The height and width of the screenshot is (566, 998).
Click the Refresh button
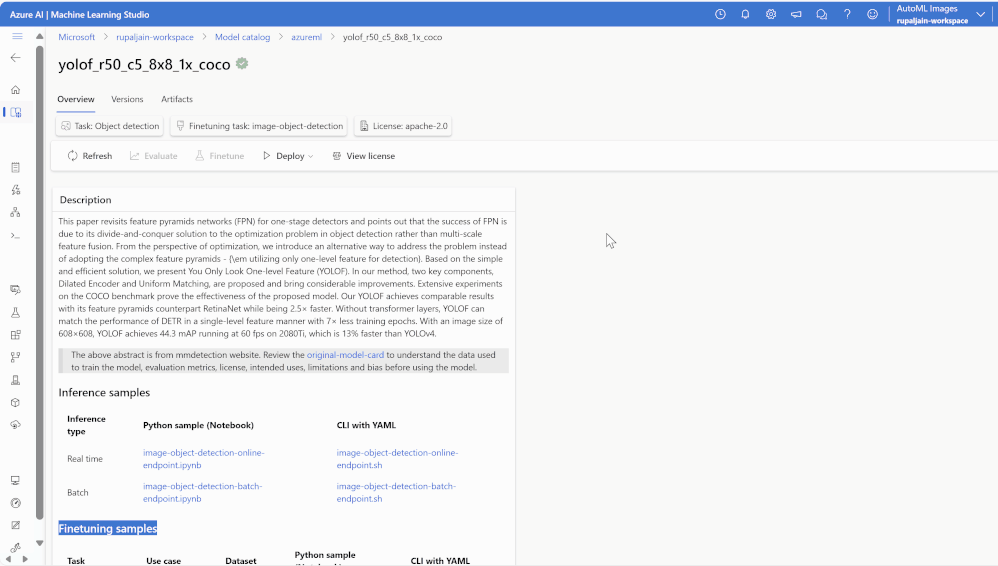tap(90, 156)
